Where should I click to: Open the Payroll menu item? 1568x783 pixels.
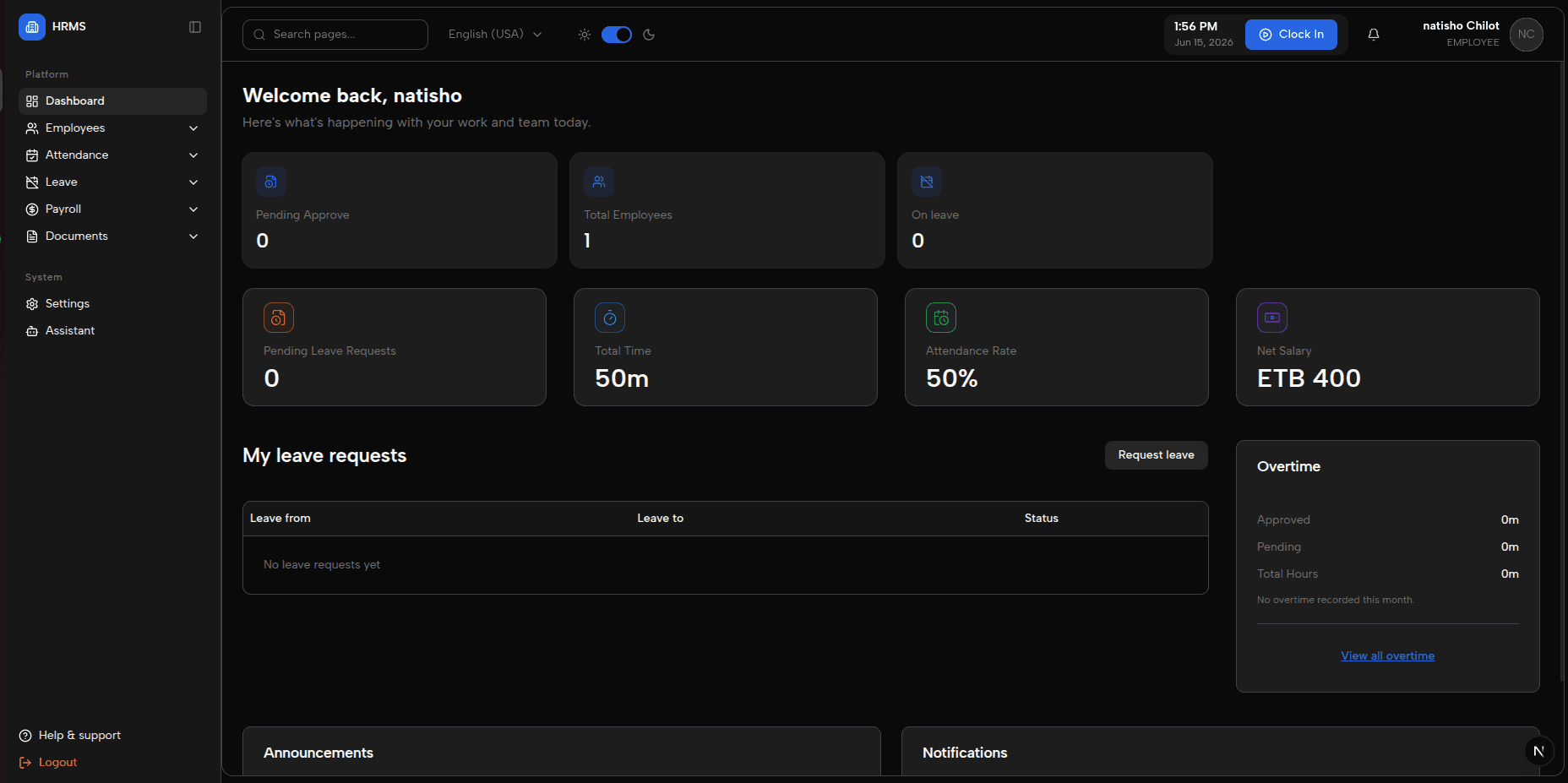tap(112, 209)
